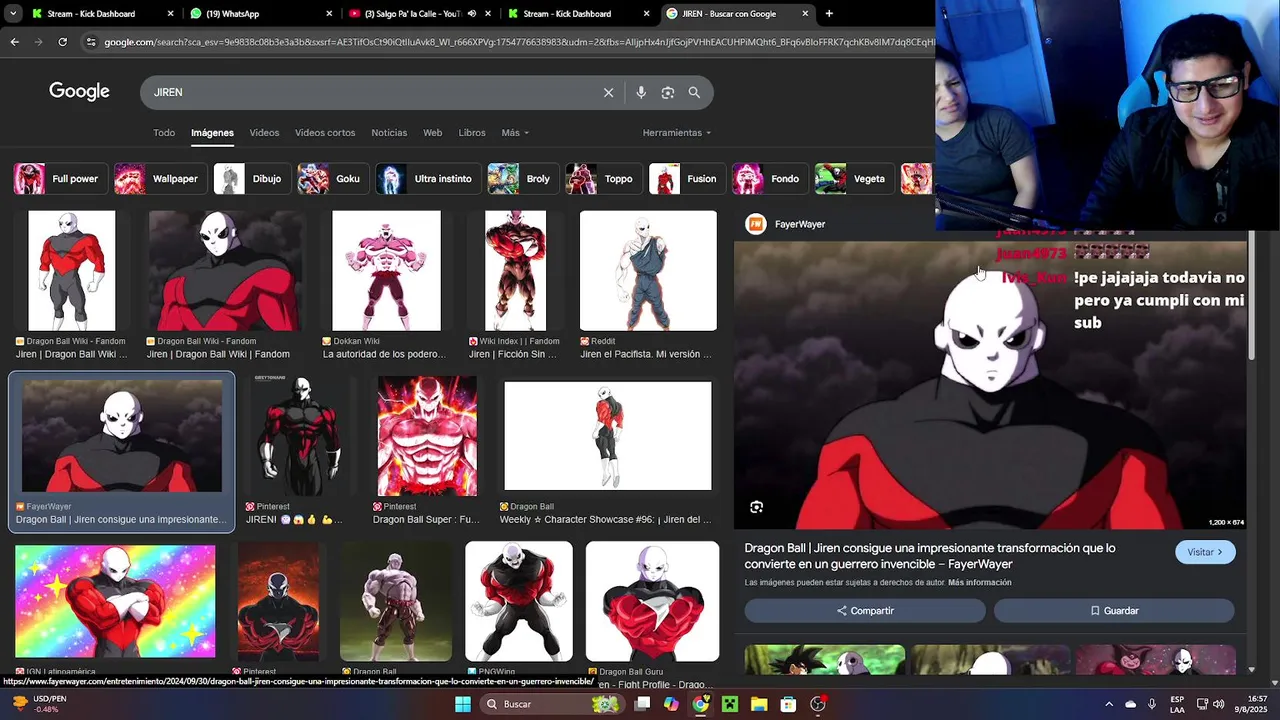Select the Todo search category
The width and height of the screenshot is (1280, 720).
point(164,133)
